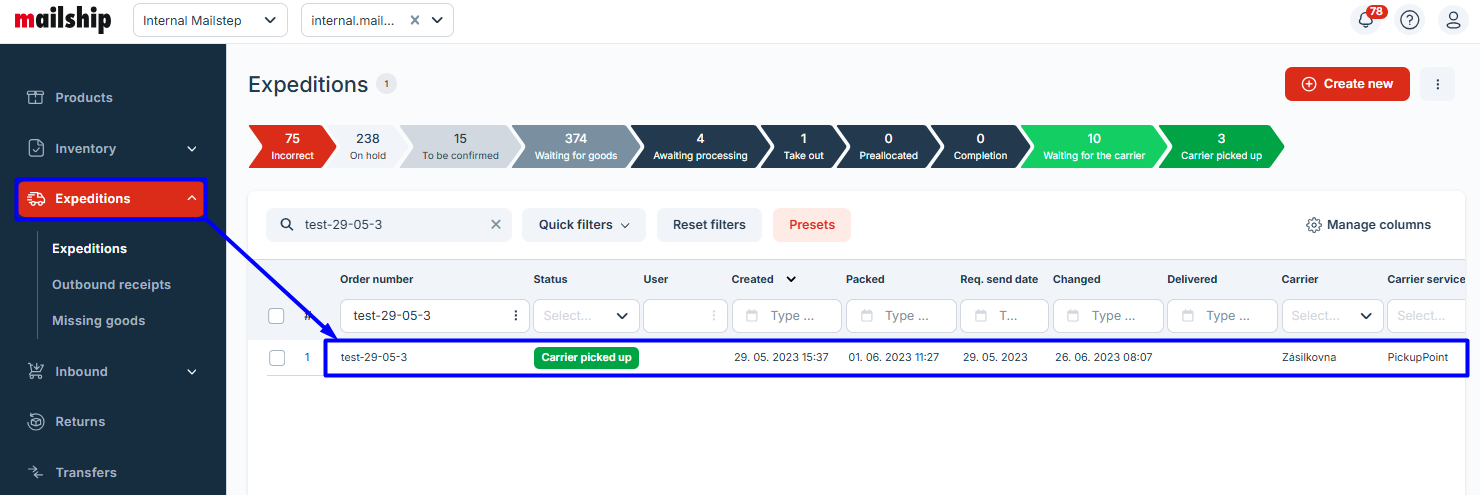The width and height of the screenshot is (1480, 495).
Task: Click the Products box icon in sidebar
Action: click(x=36, y=97)
